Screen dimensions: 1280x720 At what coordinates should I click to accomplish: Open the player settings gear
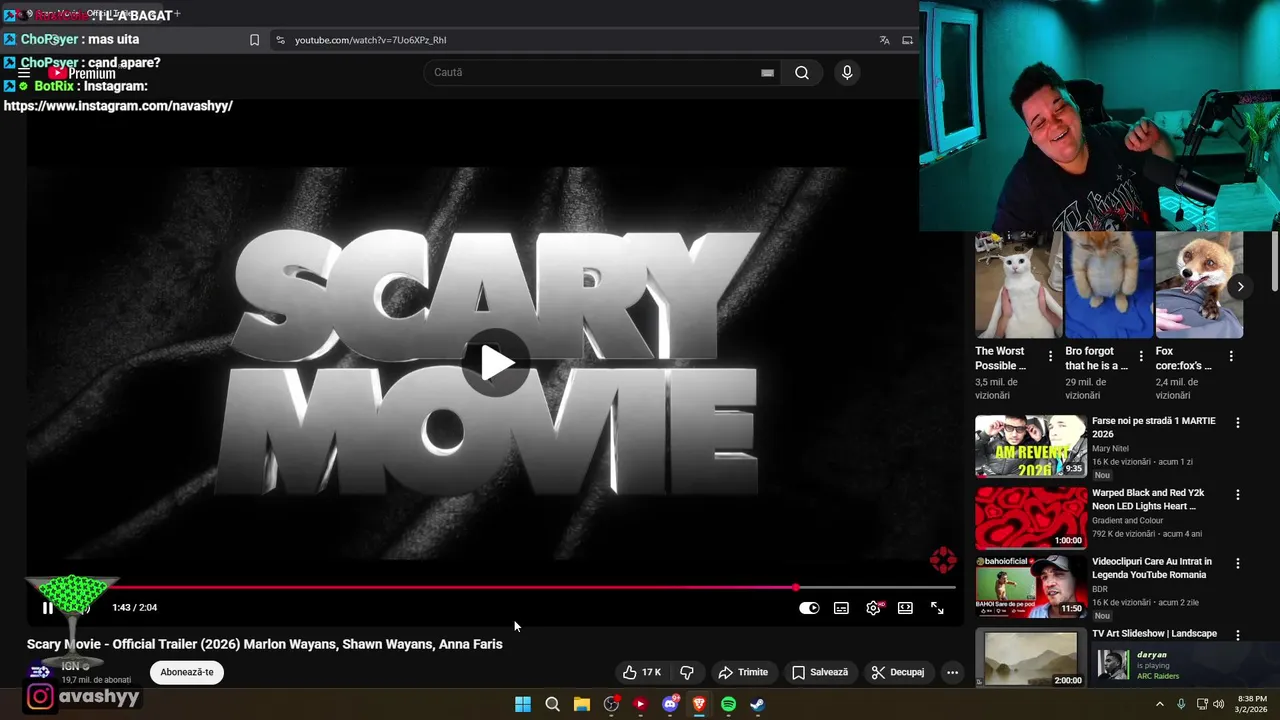tap(873, 608)
